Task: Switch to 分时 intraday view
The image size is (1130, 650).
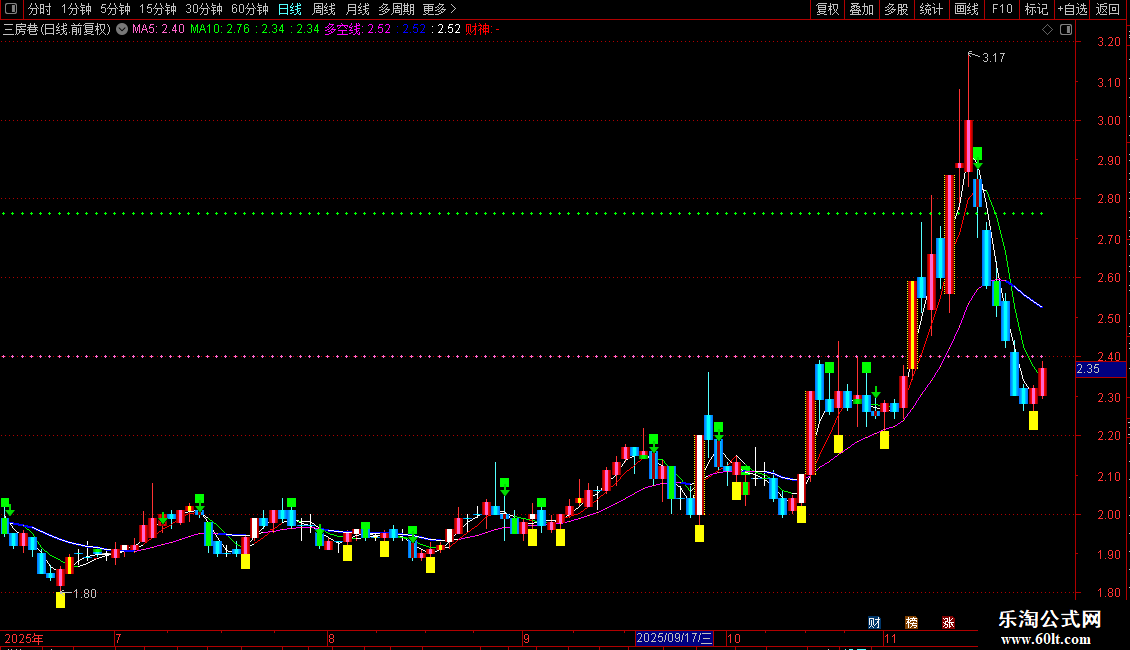Action: tap(40, 9)
